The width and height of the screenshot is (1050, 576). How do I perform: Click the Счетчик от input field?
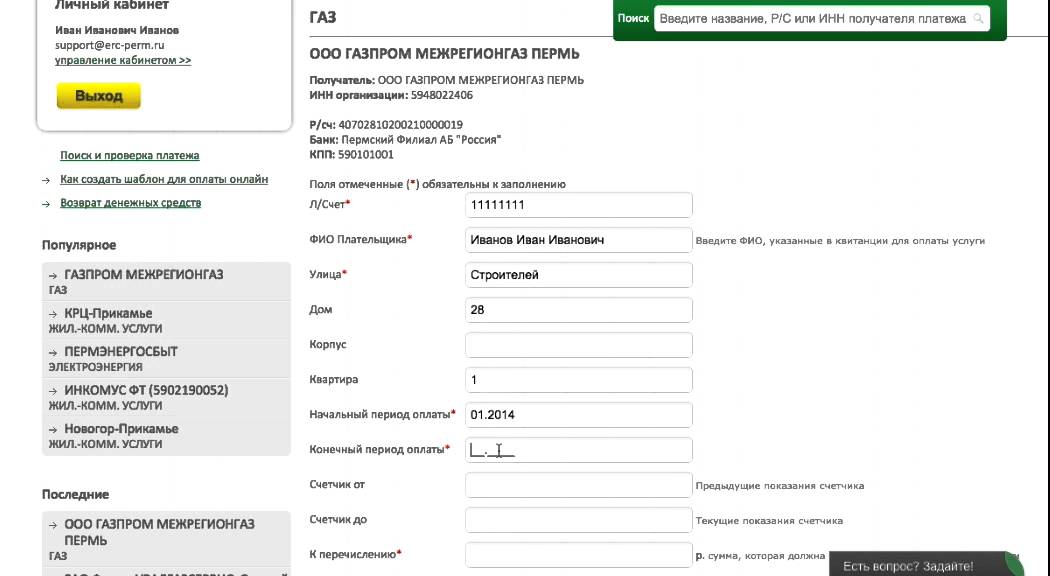click(x=579, y=485)
